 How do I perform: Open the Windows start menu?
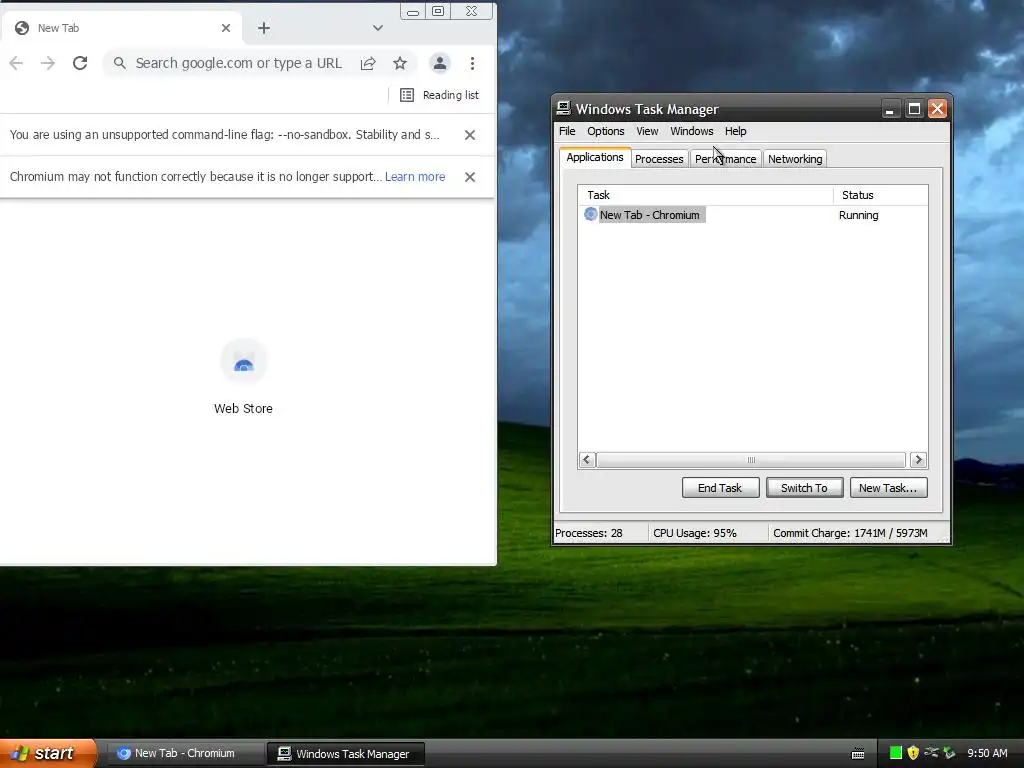48,753
